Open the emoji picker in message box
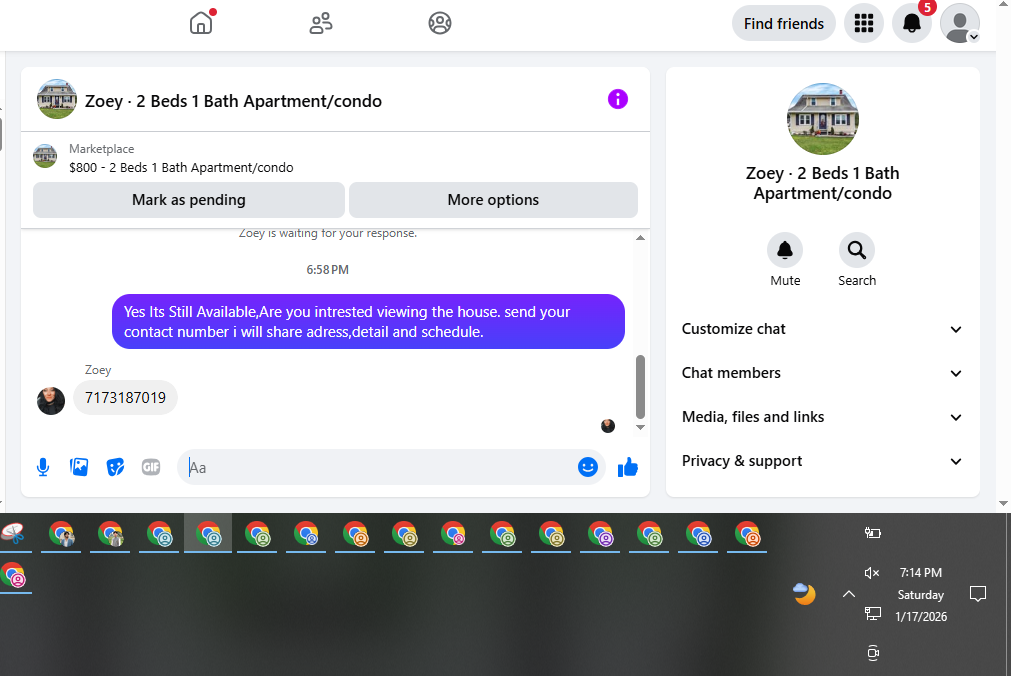The image size is (1011, 676). pos(587,467)
